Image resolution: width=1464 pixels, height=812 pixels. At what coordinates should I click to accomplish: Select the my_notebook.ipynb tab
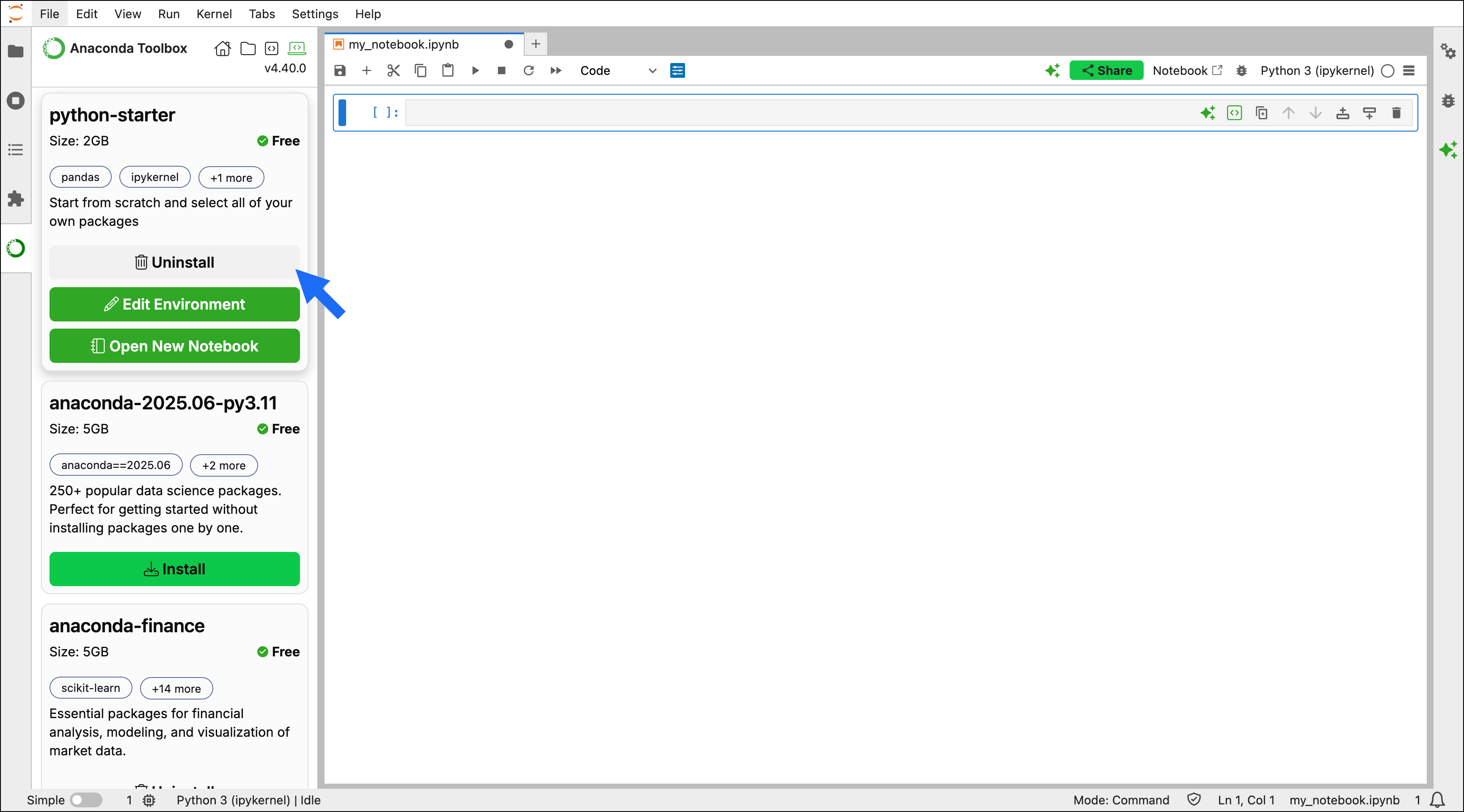point(404,44)
